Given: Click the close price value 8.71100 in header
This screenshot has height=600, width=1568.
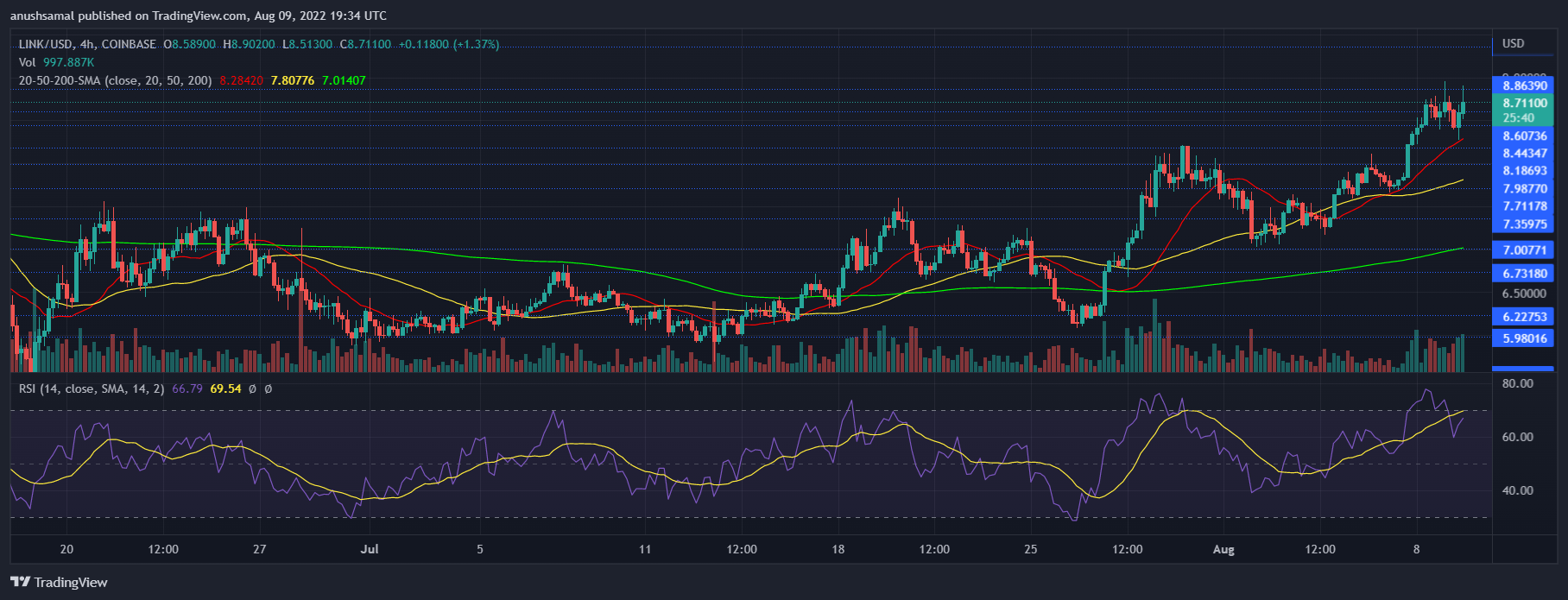Looking at the screenshot, I should [370, 44].
